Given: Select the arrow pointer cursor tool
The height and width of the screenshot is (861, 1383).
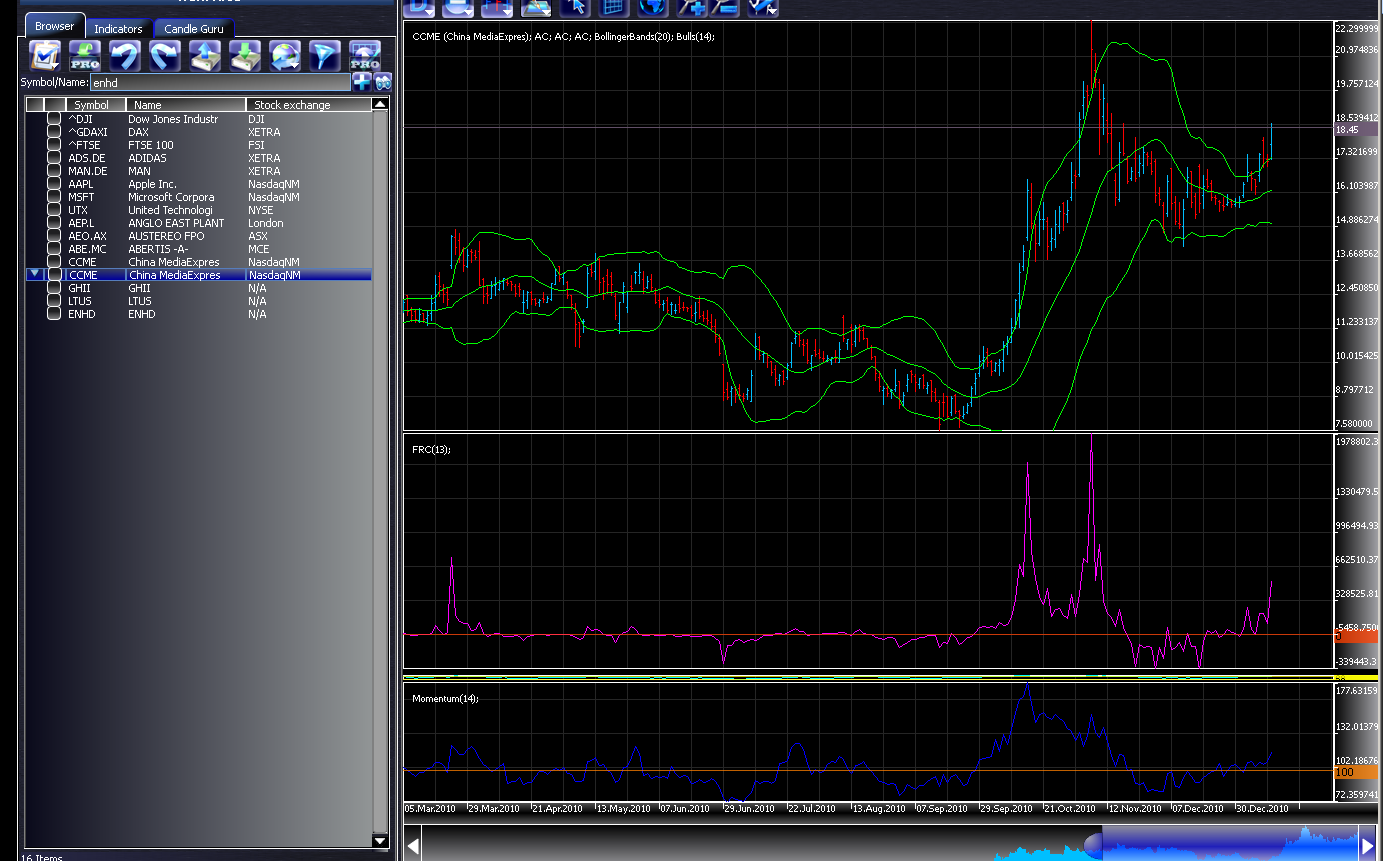Looking at the screenshot, I should pos(575,8).
